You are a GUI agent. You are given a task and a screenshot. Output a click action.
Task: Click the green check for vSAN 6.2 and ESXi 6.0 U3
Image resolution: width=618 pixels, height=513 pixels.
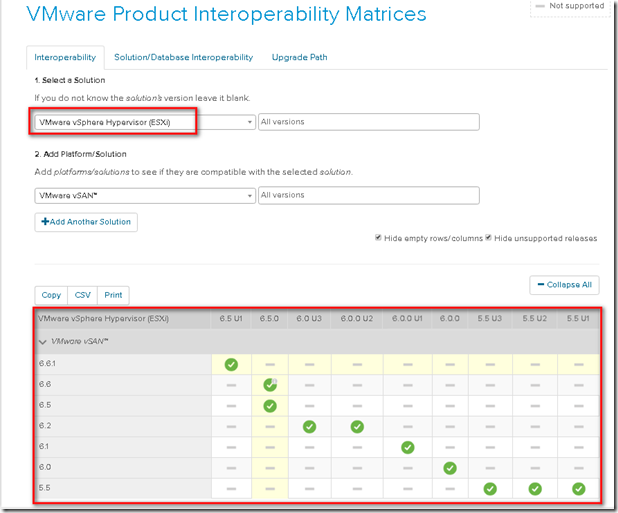click(x=309, y=427)
